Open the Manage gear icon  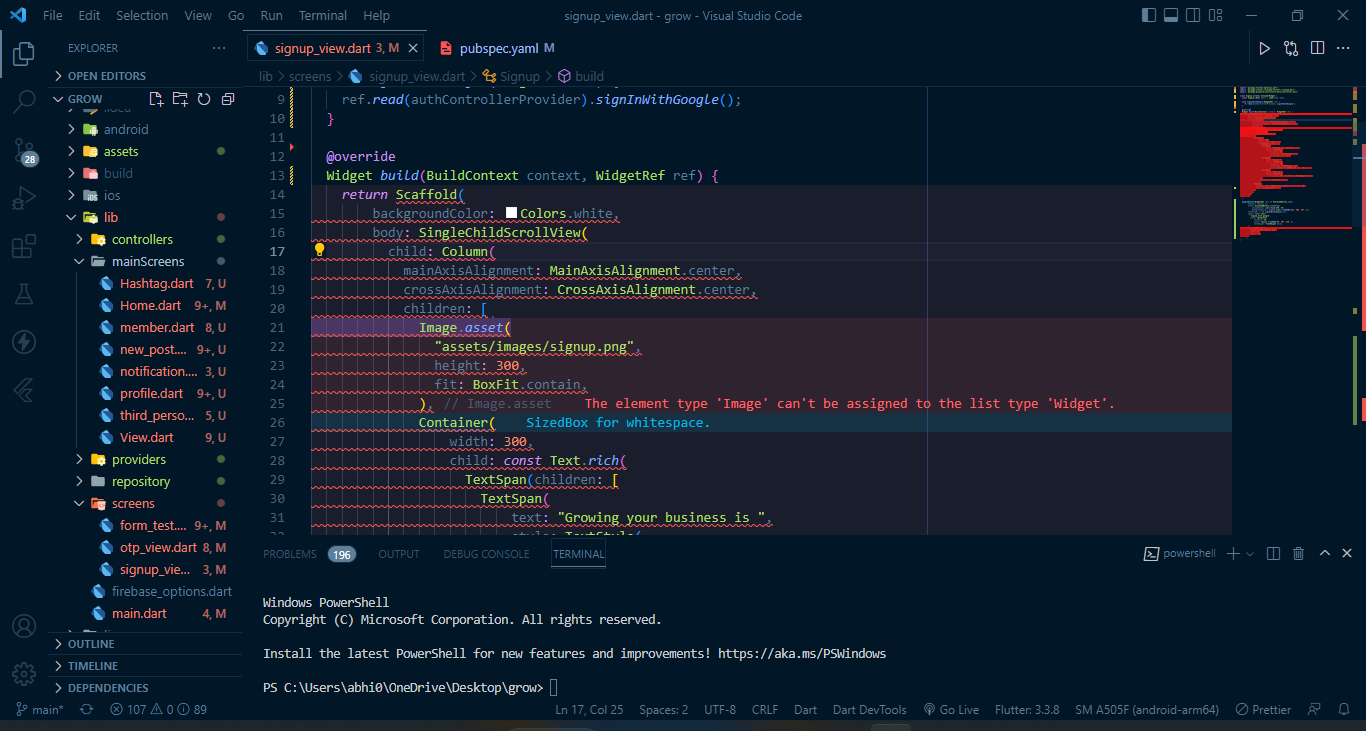pyautogui.click(x=24, y=673)
